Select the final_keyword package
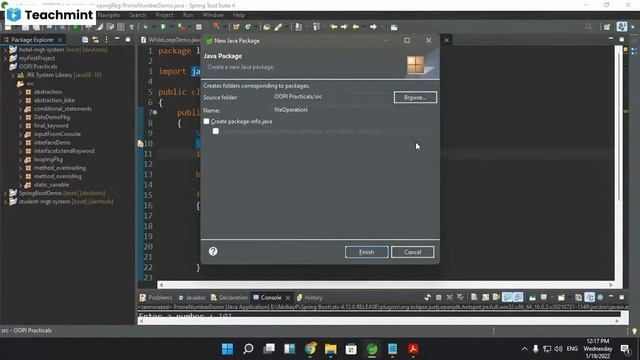The image size is (640, 360). 51,126
